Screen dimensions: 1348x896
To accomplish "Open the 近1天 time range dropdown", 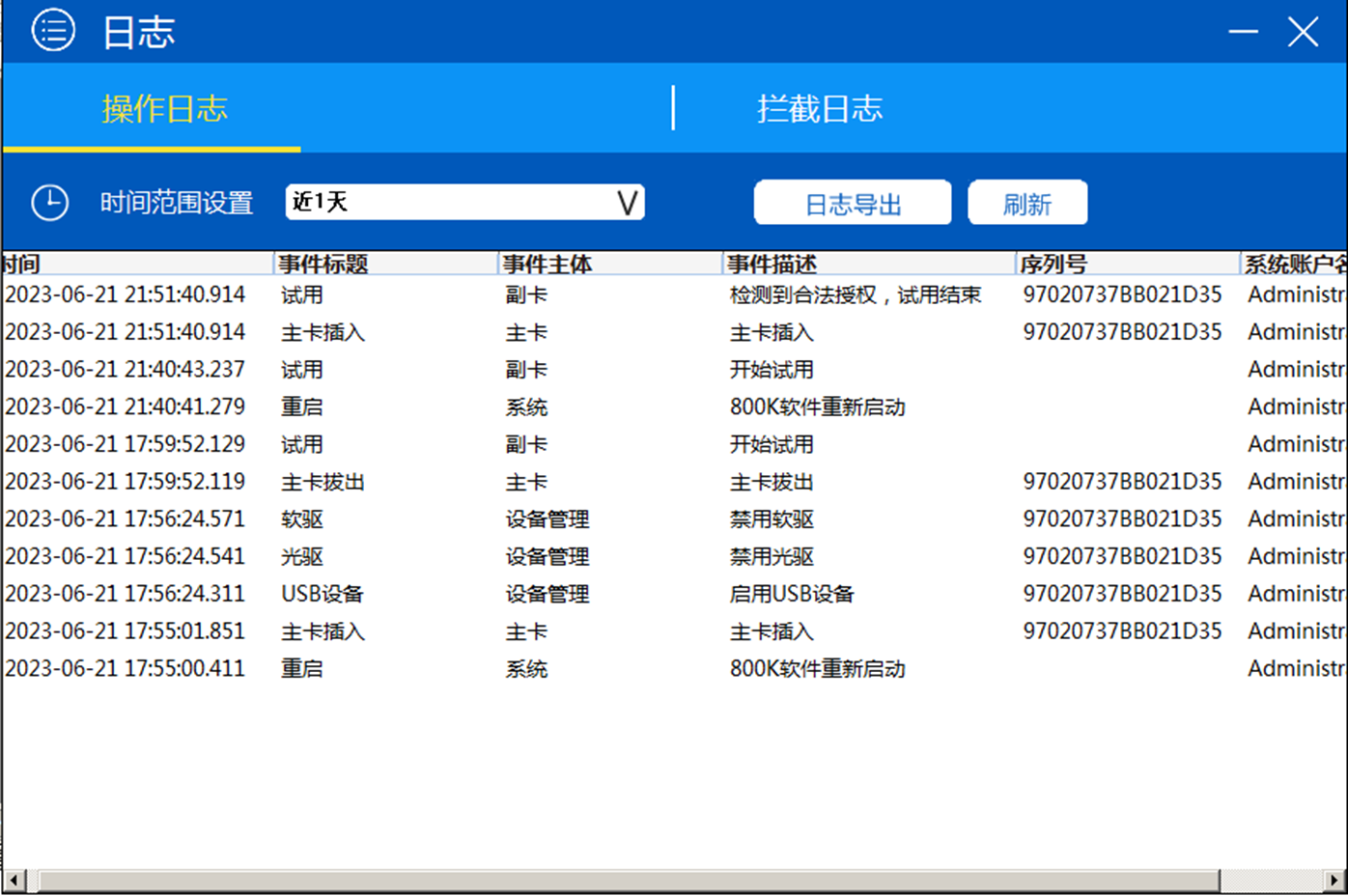I will (463, 201).
